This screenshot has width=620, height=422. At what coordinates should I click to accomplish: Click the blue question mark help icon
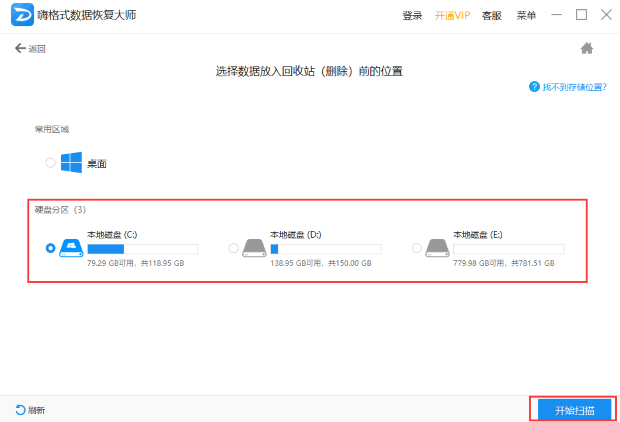pyautogui.click(x=534, y=87)
